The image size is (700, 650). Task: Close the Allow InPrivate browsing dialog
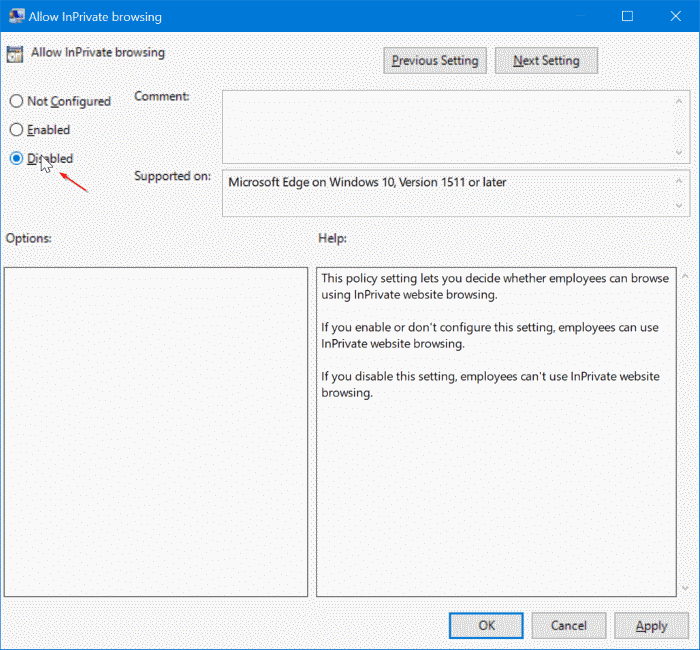pos(675,17)
